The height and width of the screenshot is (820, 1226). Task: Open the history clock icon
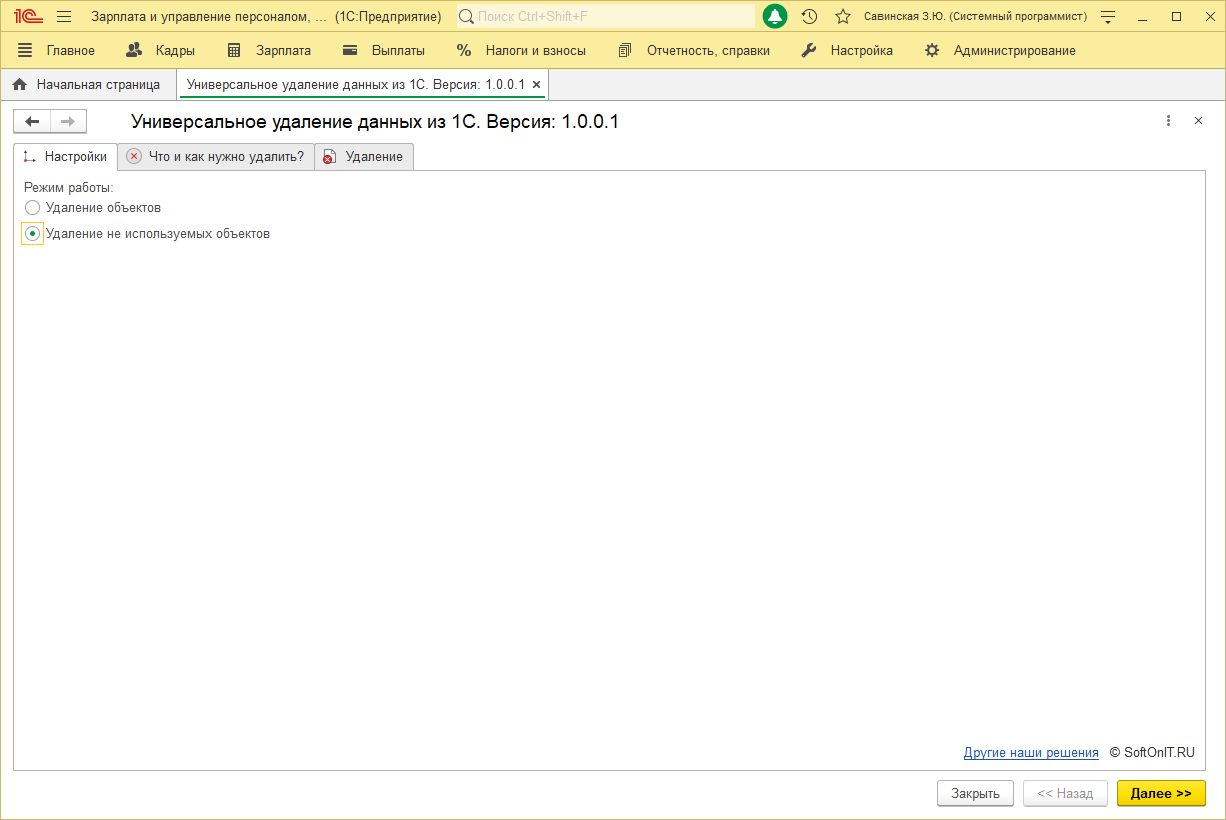click(x=809, y=16)
